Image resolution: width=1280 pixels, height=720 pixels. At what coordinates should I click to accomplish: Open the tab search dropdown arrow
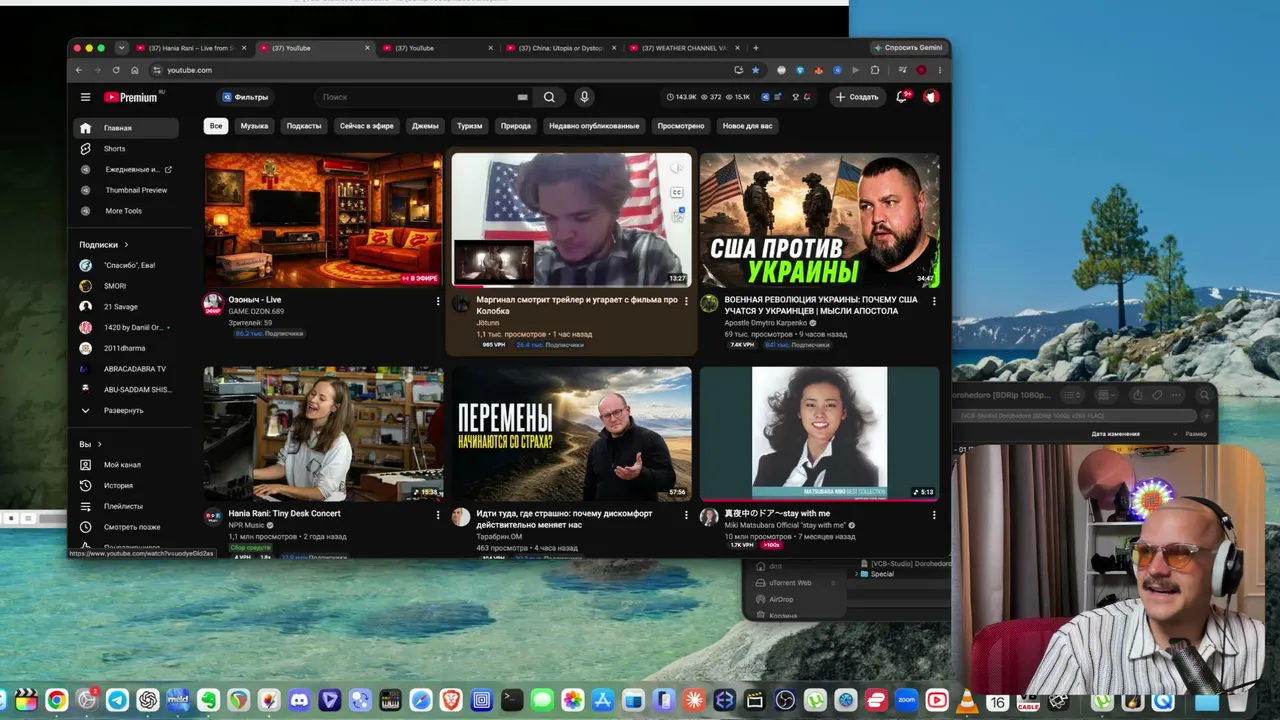pyautogui.click(x=121, y=48)
